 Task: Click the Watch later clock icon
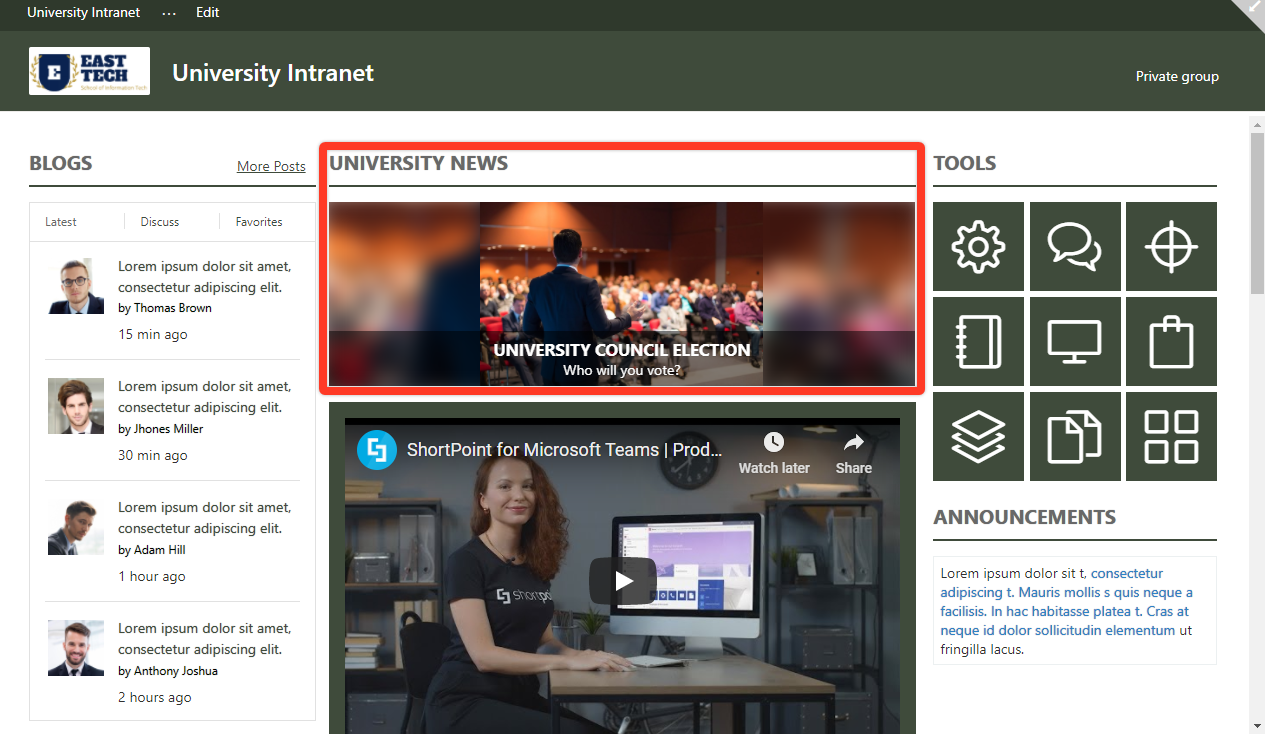click(x=774, y=441)
